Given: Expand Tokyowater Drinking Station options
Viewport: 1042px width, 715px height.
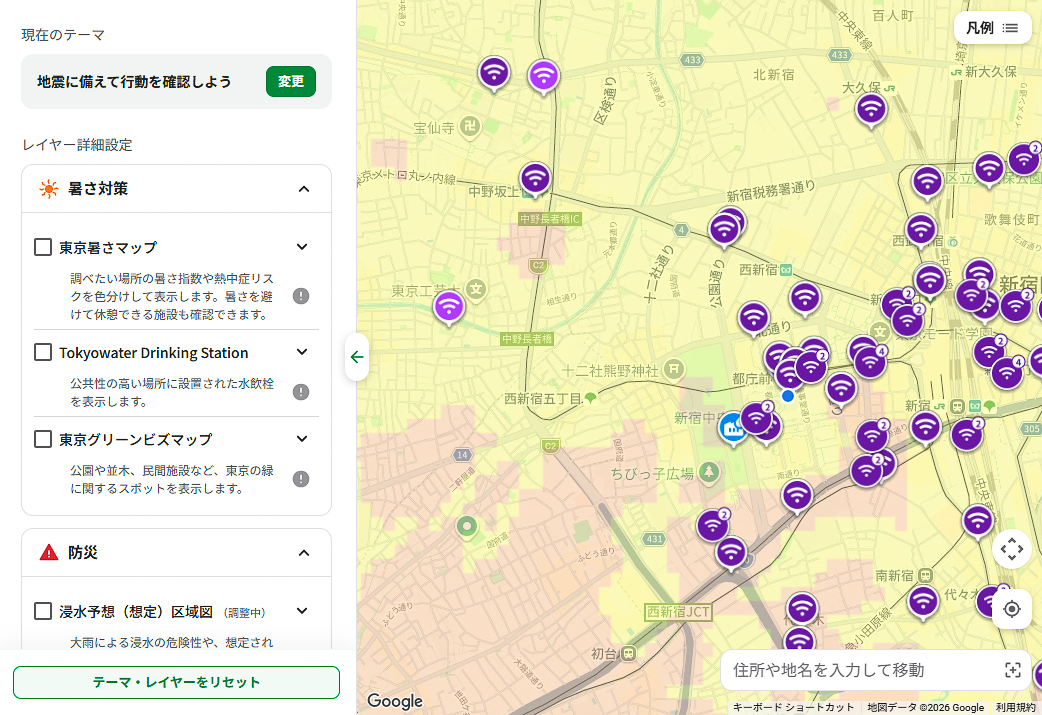Looking at the screenshot, I should pyautogui.click(x=302, y=352).
